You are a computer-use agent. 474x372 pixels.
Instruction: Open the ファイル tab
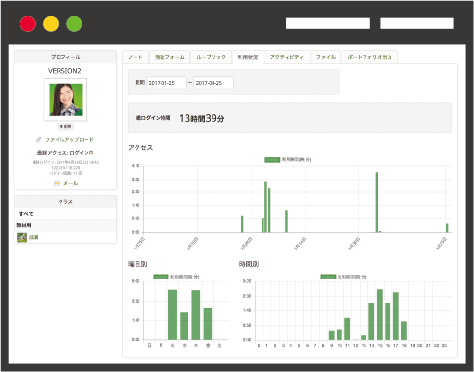(x=326, y=57)
